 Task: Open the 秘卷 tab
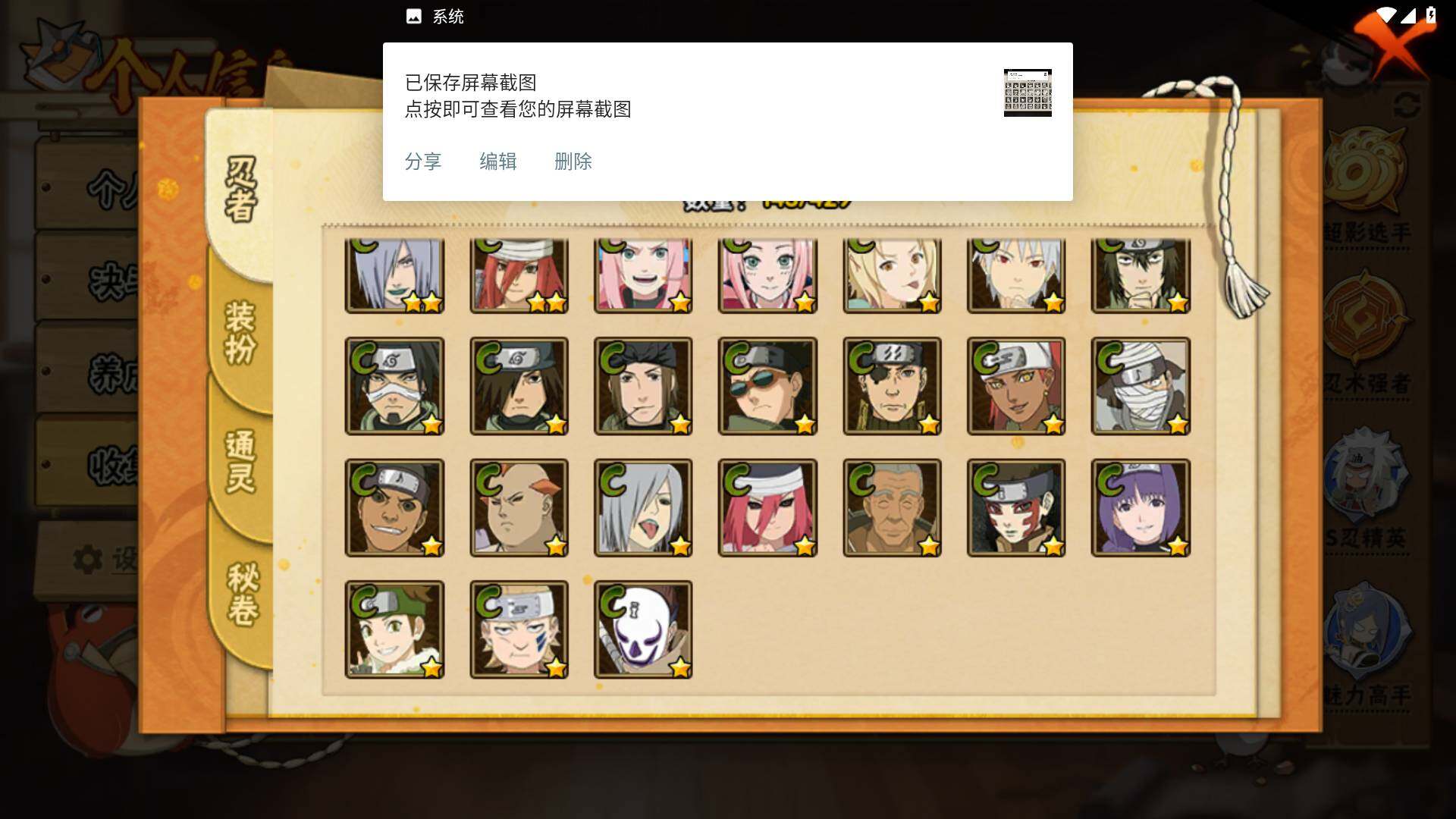coord(243,594)
